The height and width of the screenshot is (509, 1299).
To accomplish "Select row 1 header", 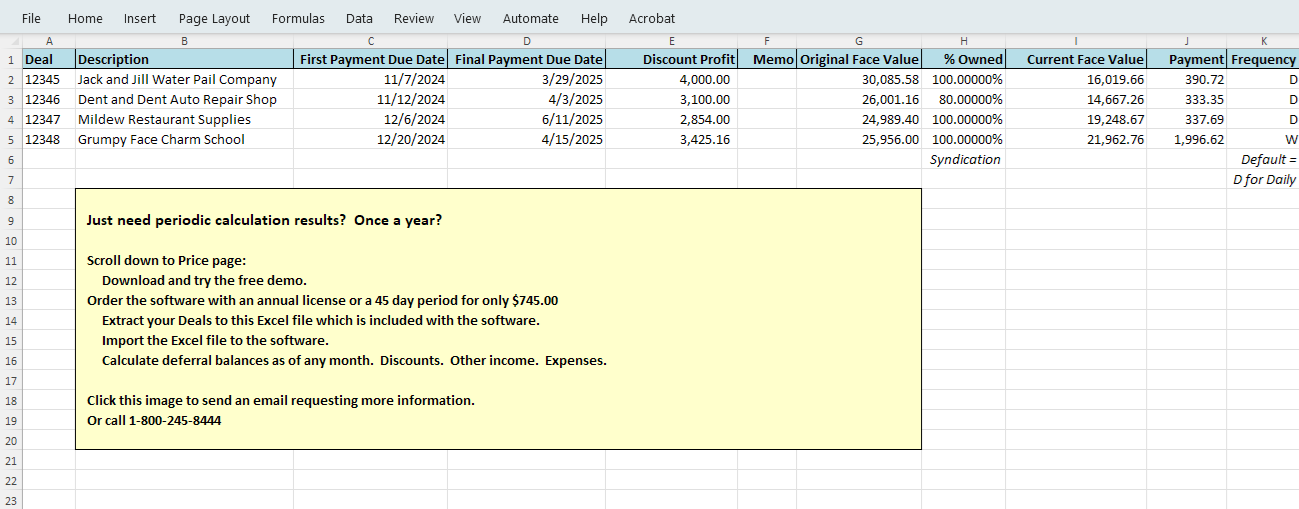I will (x=10, y=59).
